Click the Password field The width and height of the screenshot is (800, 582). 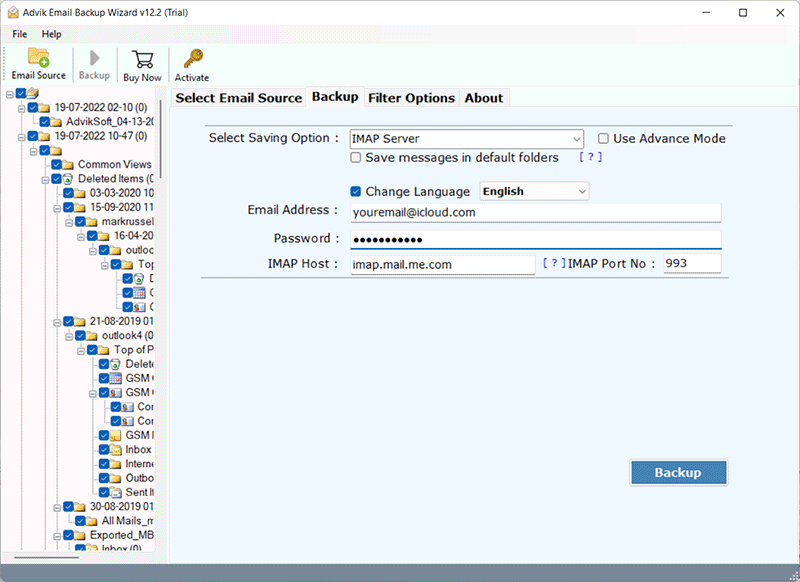[x=536, y=239]
